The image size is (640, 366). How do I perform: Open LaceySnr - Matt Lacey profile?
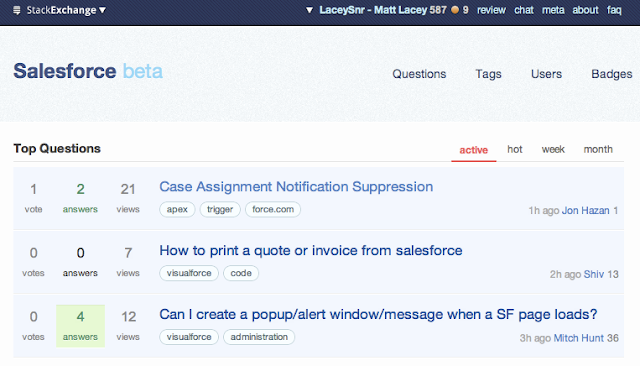pyautogui.click(x=373, y=10)
